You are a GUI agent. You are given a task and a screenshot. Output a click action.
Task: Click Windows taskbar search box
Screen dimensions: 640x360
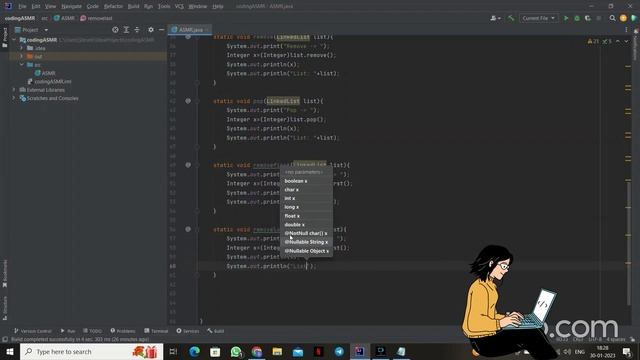91,351
